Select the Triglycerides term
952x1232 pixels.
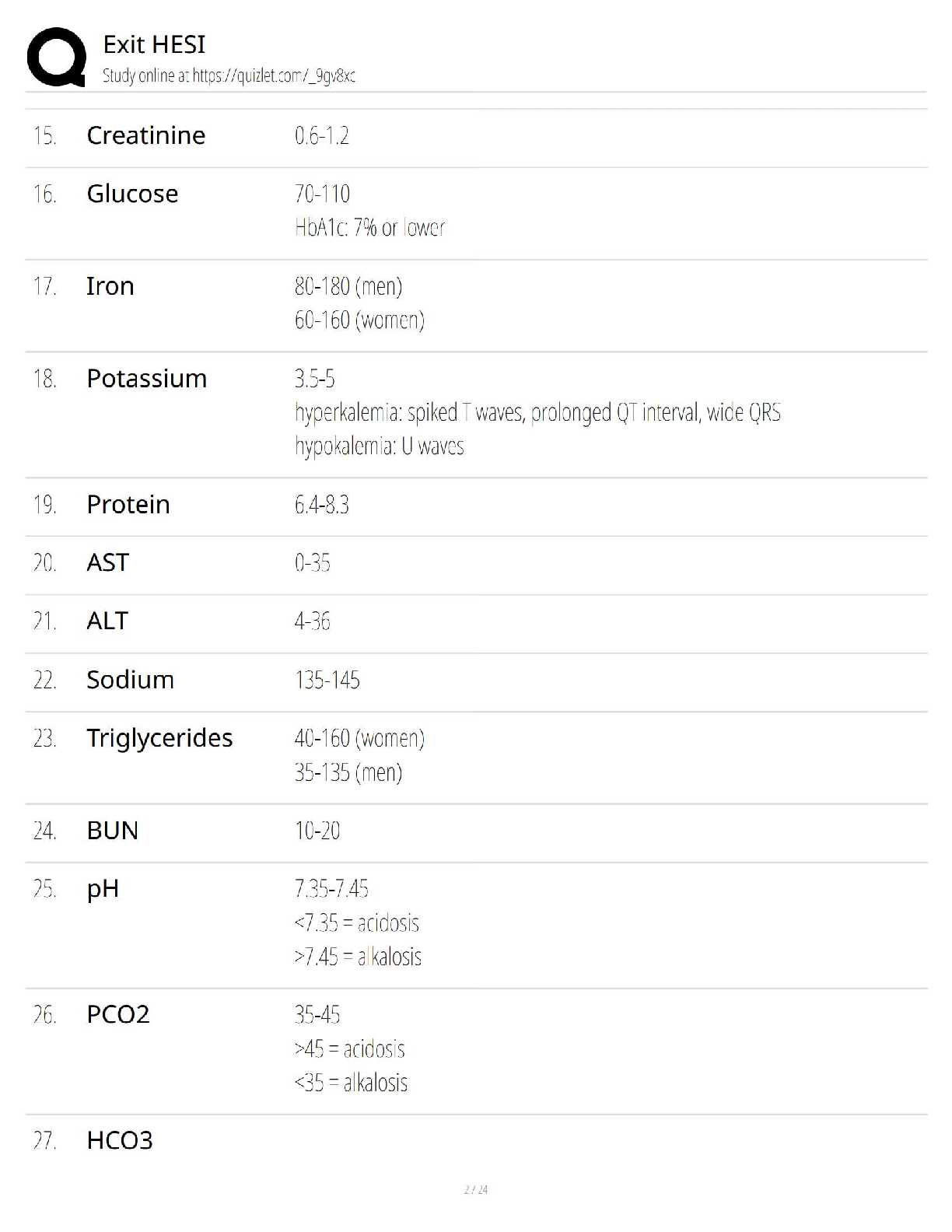pos(159,738)
